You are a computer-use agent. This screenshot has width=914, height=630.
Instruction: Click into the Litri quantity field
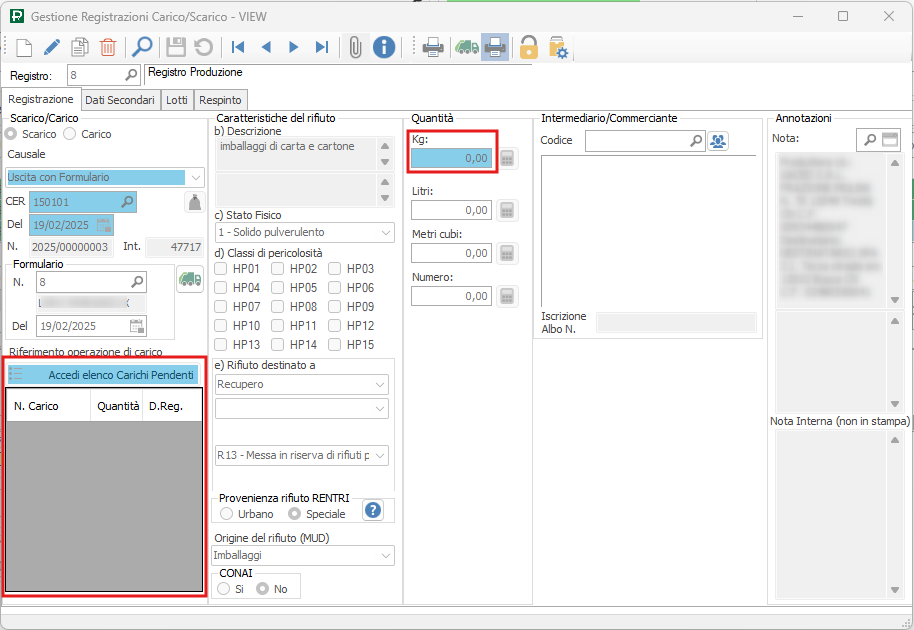click(x=451, y=210)
